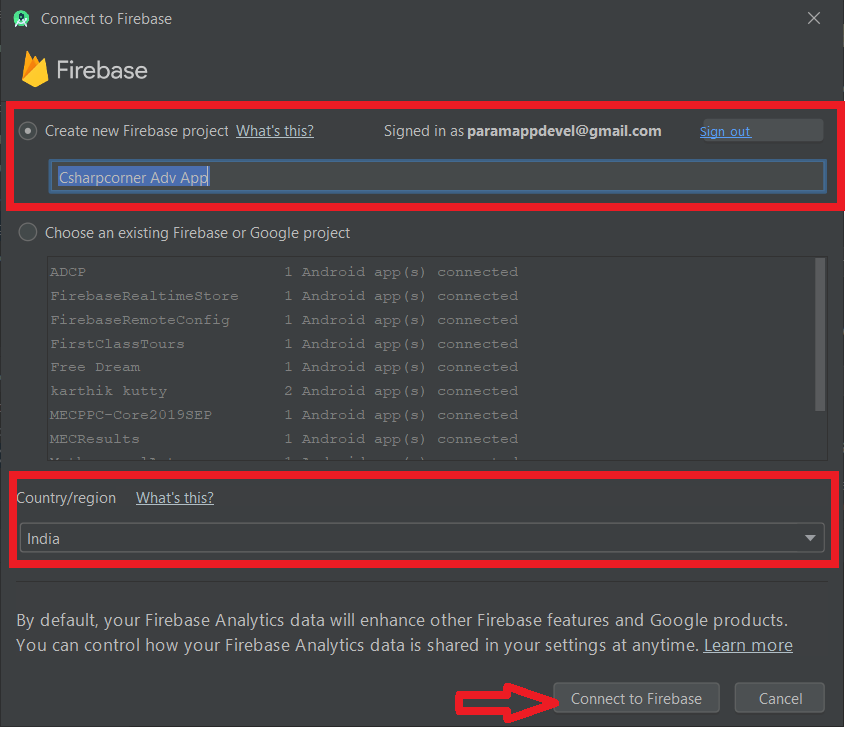Click 'What's this?' beside Country/region
Image resolution: width=846 pixels, height=730 pixels.
pos(174,497)
